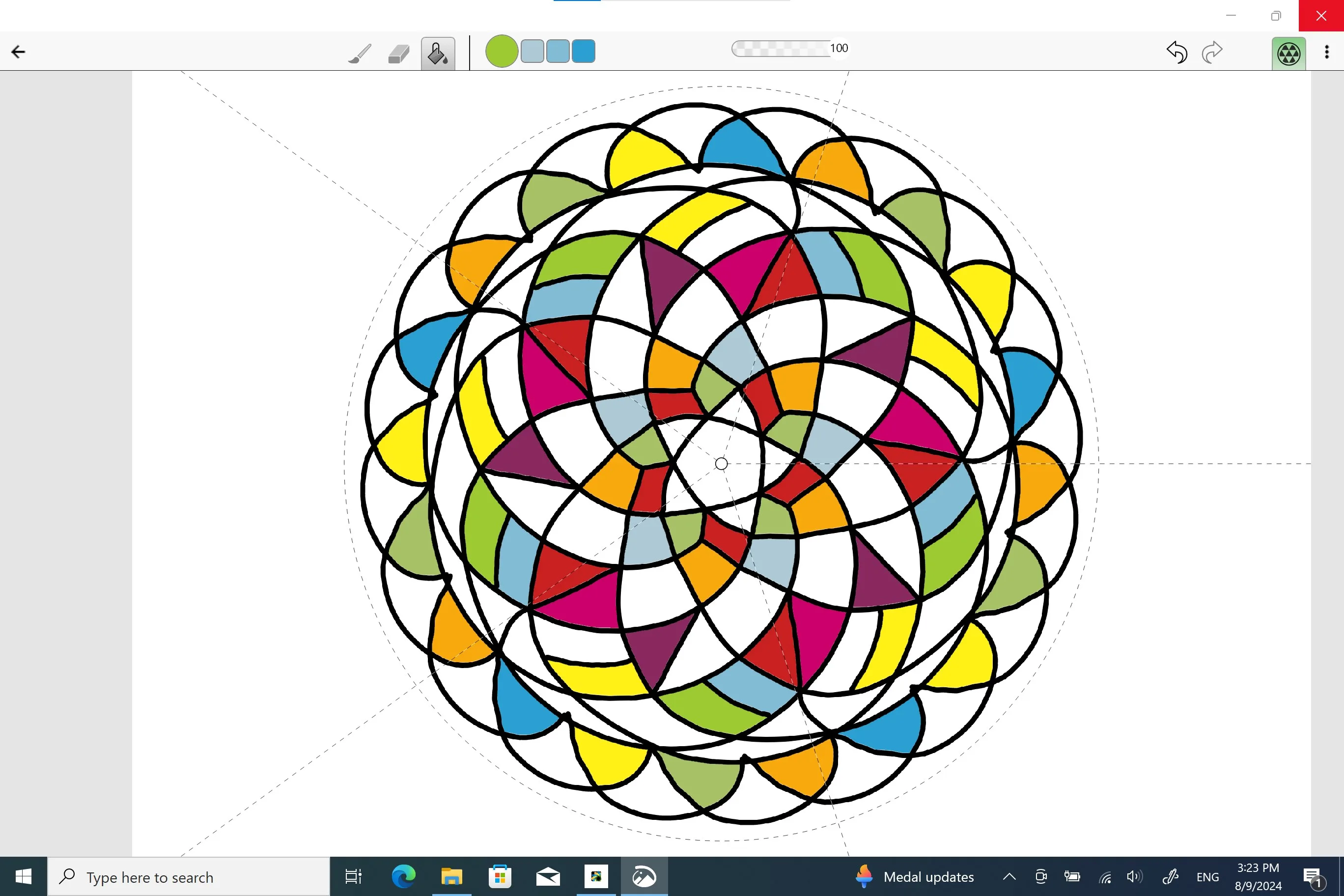1344x896 pixels.
Task: Open the pinned image app in taskbar
Action: pyautogui.click(x=596, y=876)
